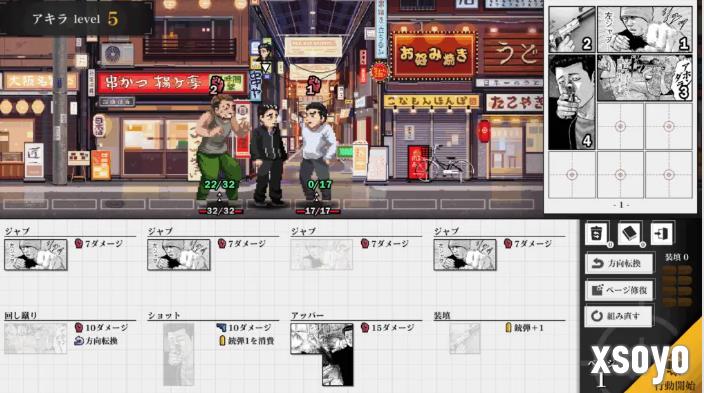Click the green 22/32 damage preview text
The height and width of the screenshot is (393, 704).
(x=219, y=185)
